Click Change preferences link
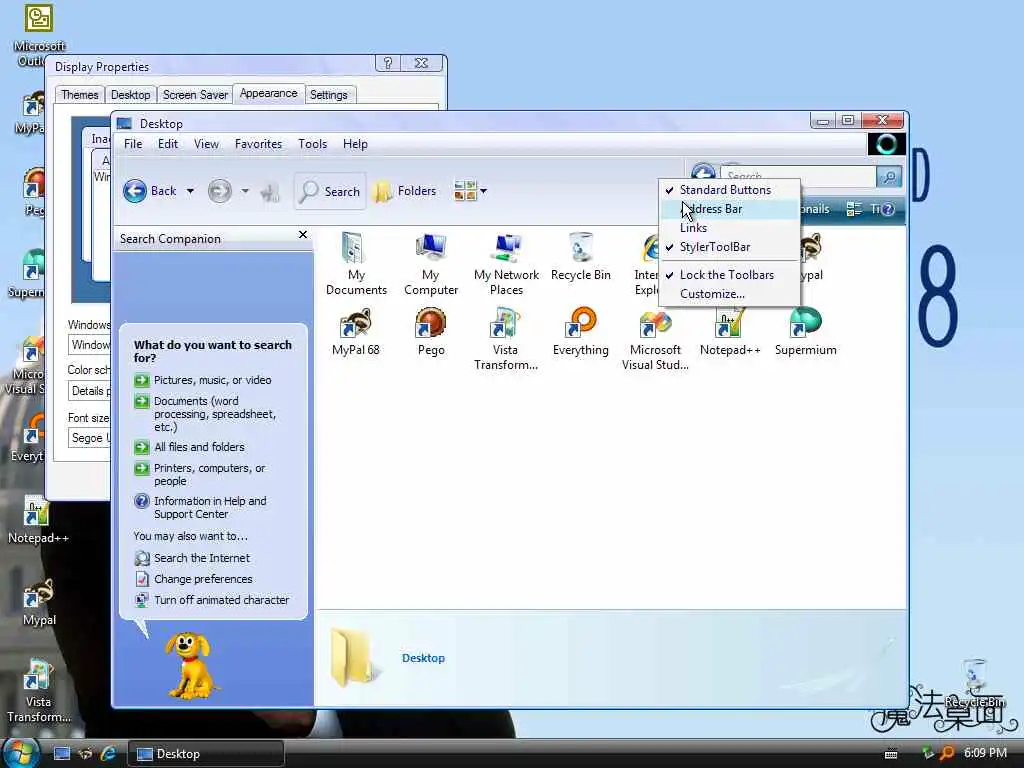The image size is (1024, 768). (x=203, y=579)
